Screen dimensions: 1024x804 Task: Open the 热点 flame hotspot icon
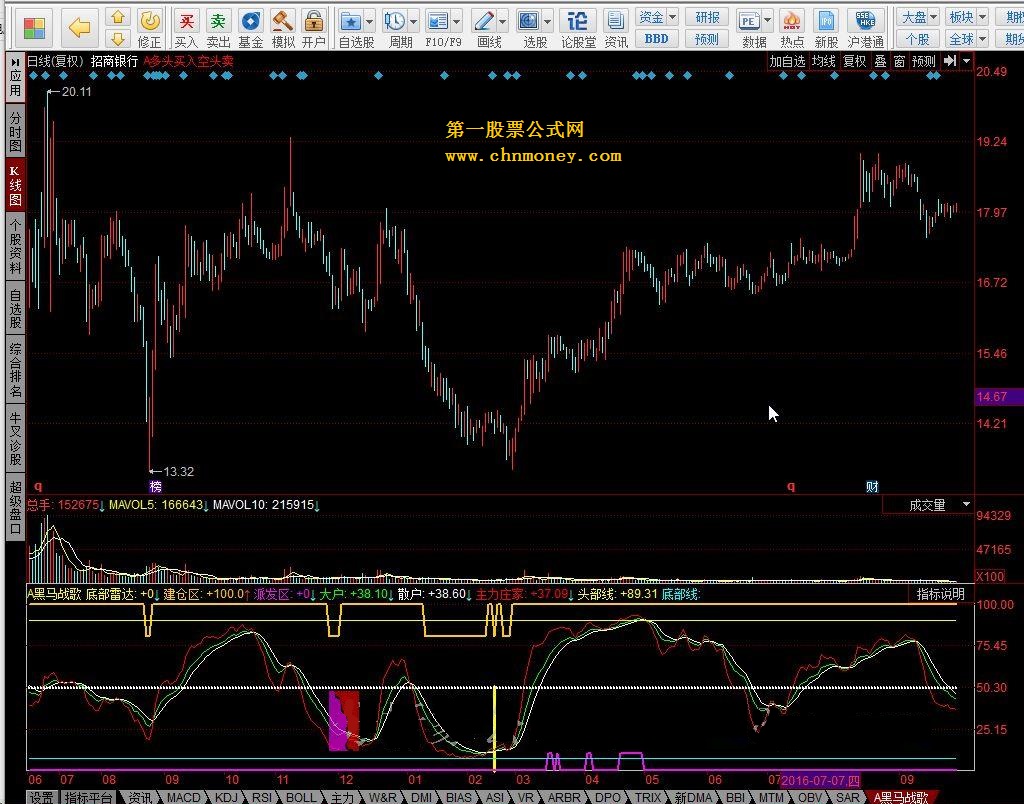pyautogui.click(x=792, y=22)
